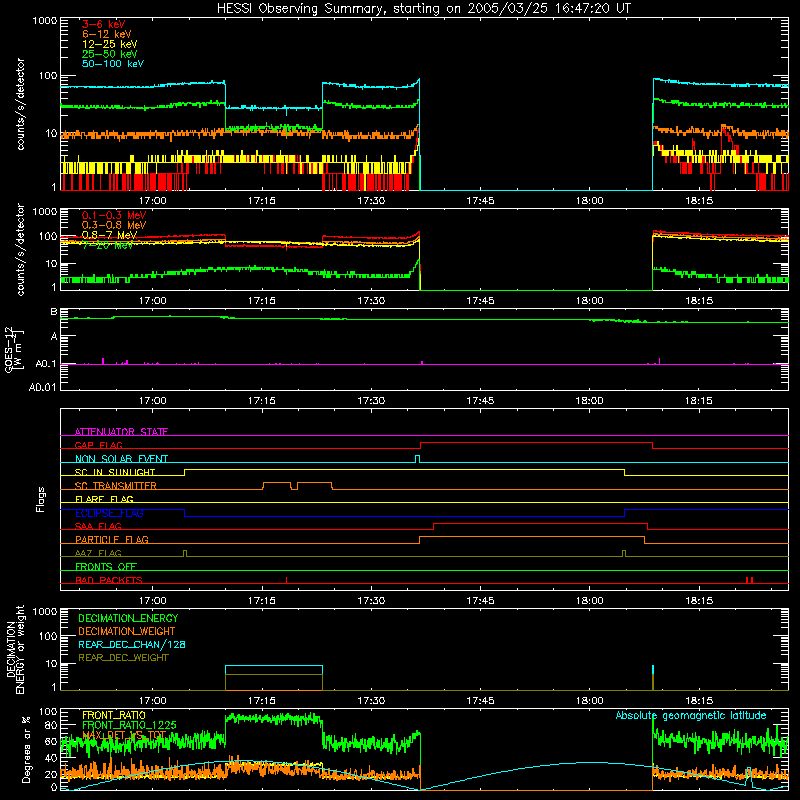
Task: Select the yellow FRONT_RATIO legend label
Action: point(113,715)
